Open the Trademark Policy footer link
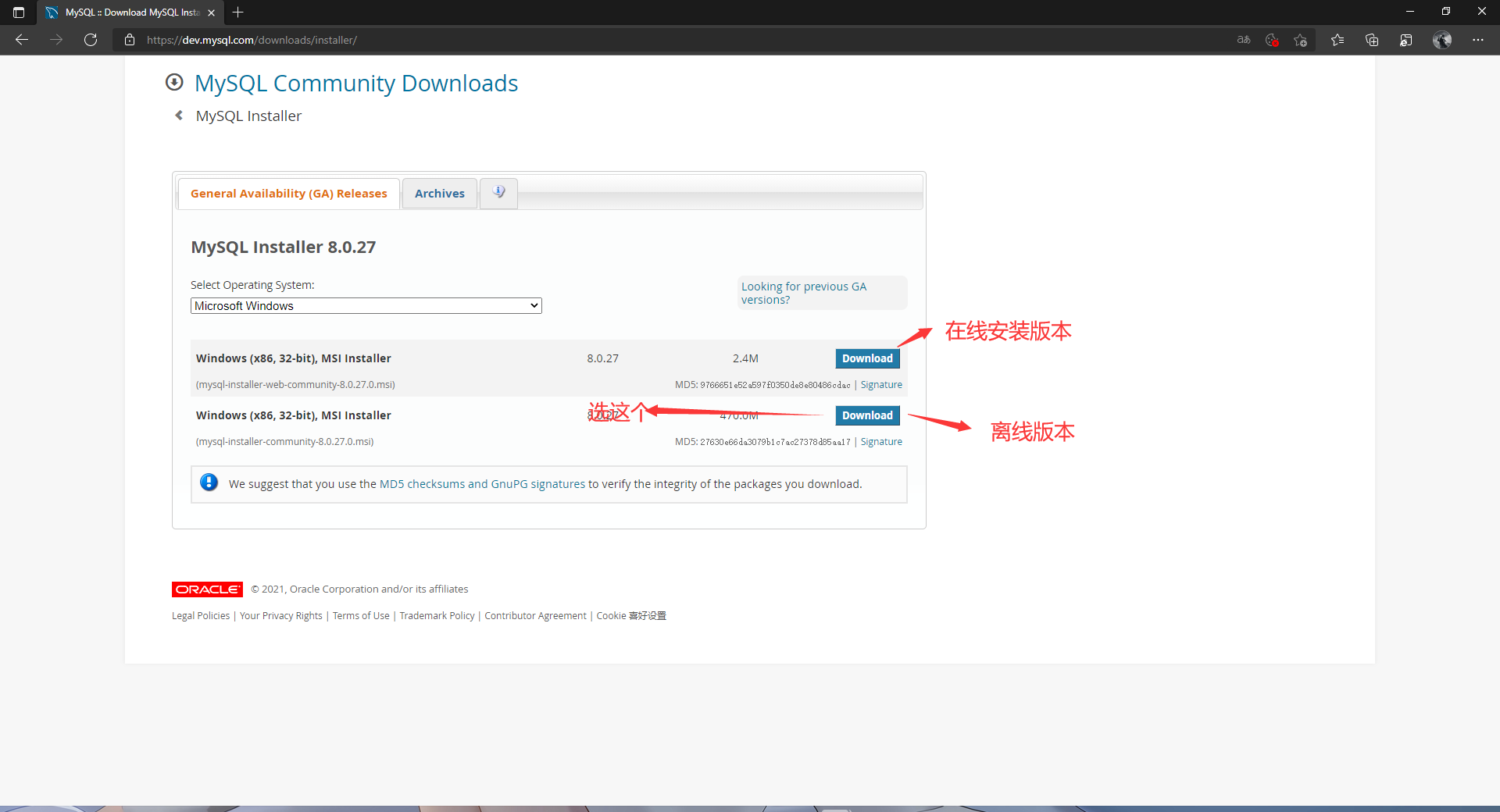 click(437, 616)
